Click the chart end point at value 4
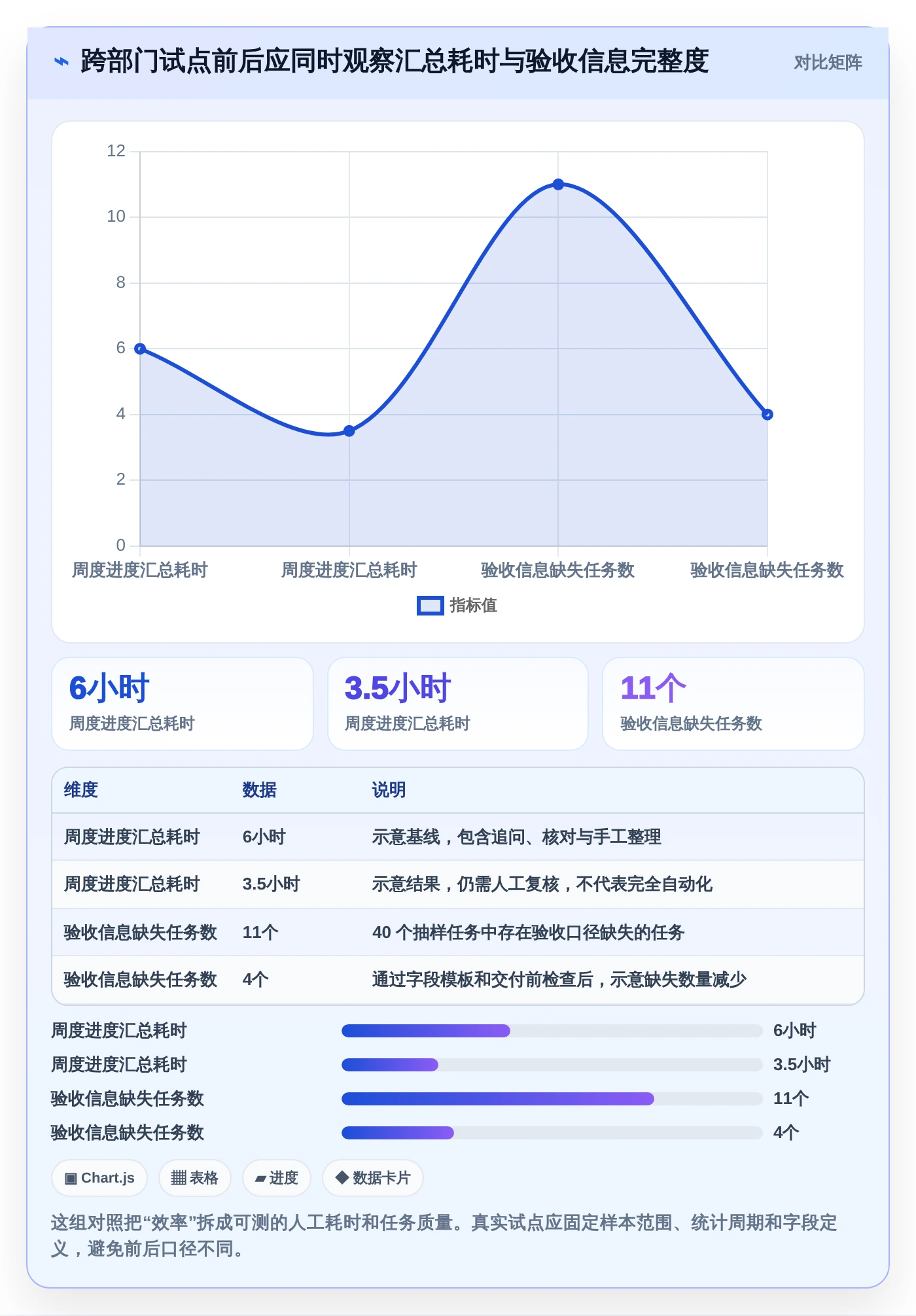Screen dimensions: 916x1316 tap(767, 415)
